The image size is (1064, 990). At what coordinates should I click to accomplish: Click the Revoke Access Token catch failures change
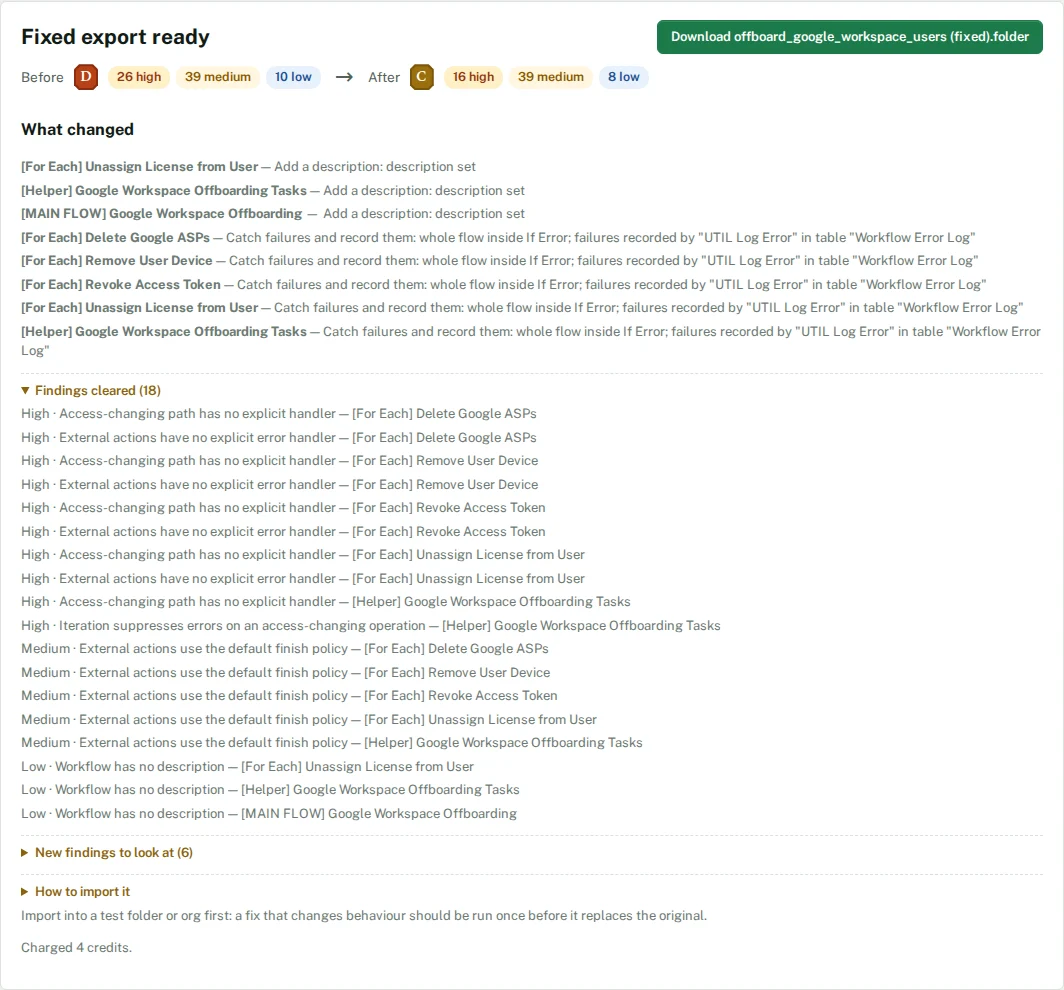(504, 284)
